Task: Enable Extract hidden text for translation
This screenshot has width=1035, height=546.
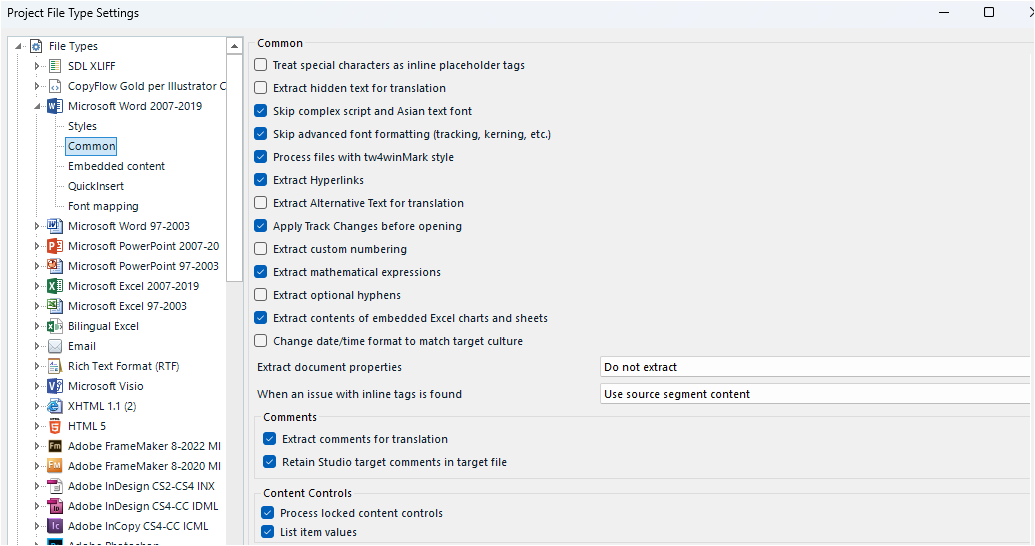Action: (x=261, y=88)
